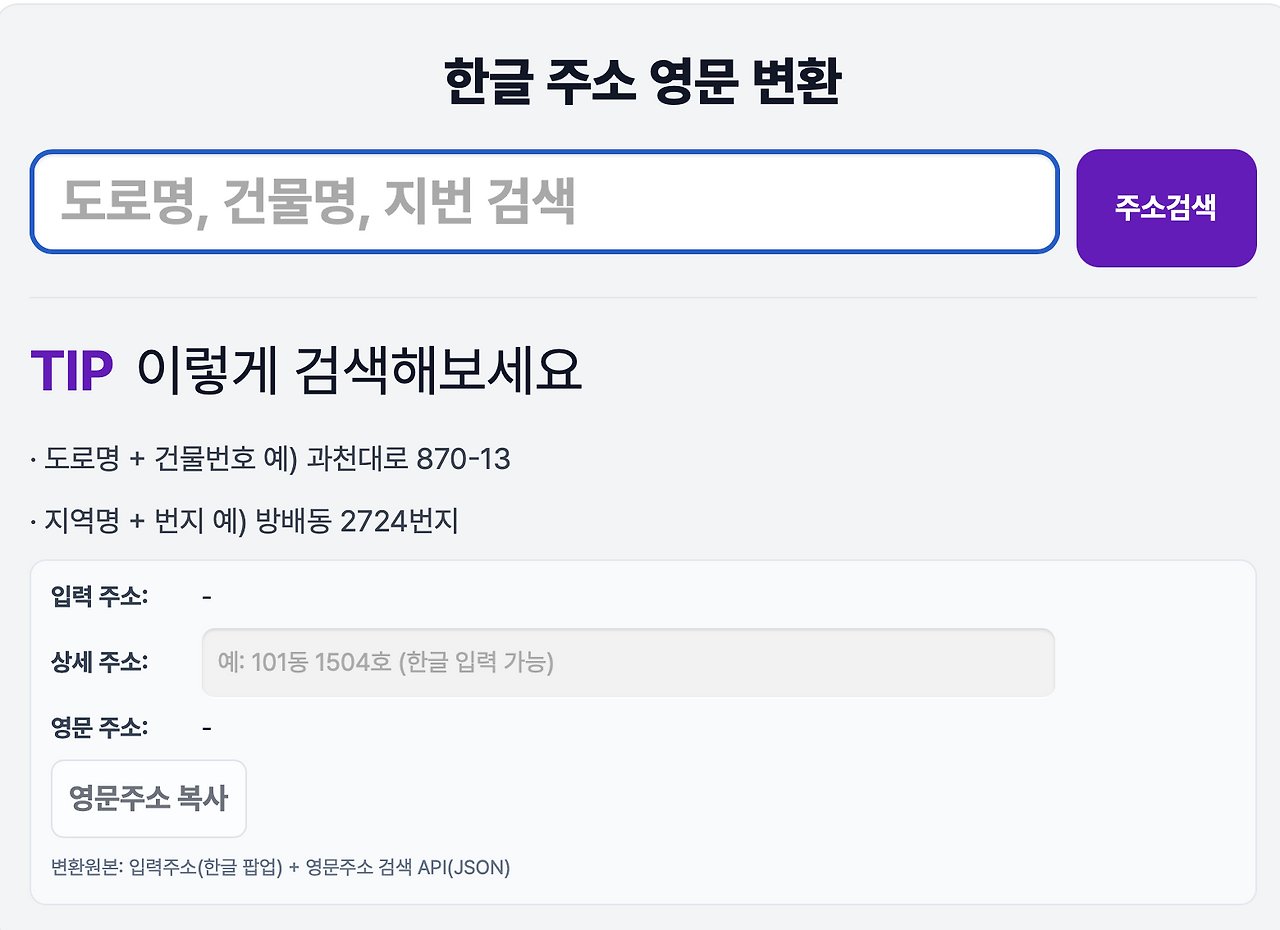1280x930 pixels.
Task: Click the 변환원본 footer note
Action: [281, 867]
